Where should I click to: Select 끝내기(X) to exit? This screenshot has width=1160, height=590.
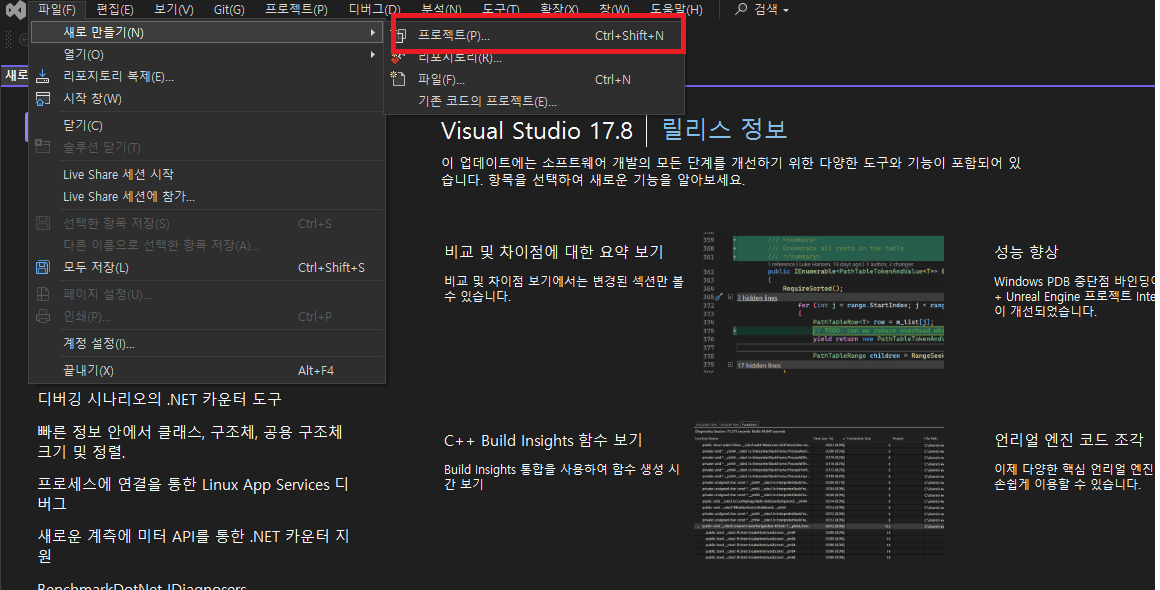207,370
